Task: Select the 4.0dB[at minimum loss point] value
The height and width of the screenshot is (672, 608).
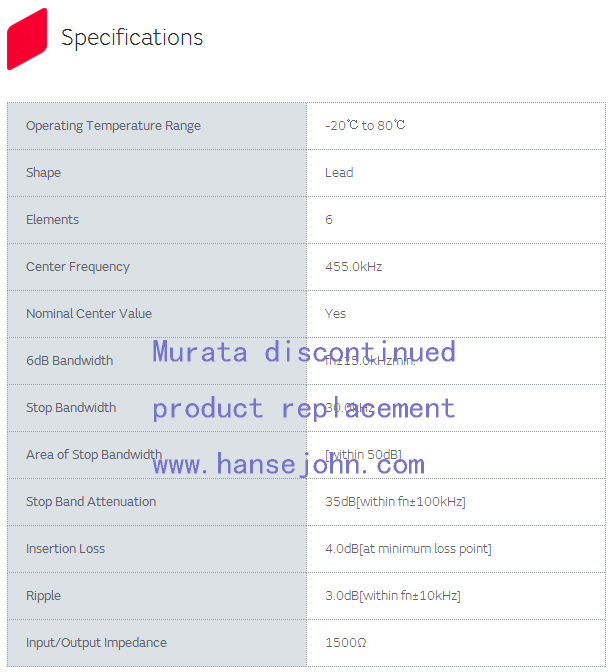Action: [408, 549]
